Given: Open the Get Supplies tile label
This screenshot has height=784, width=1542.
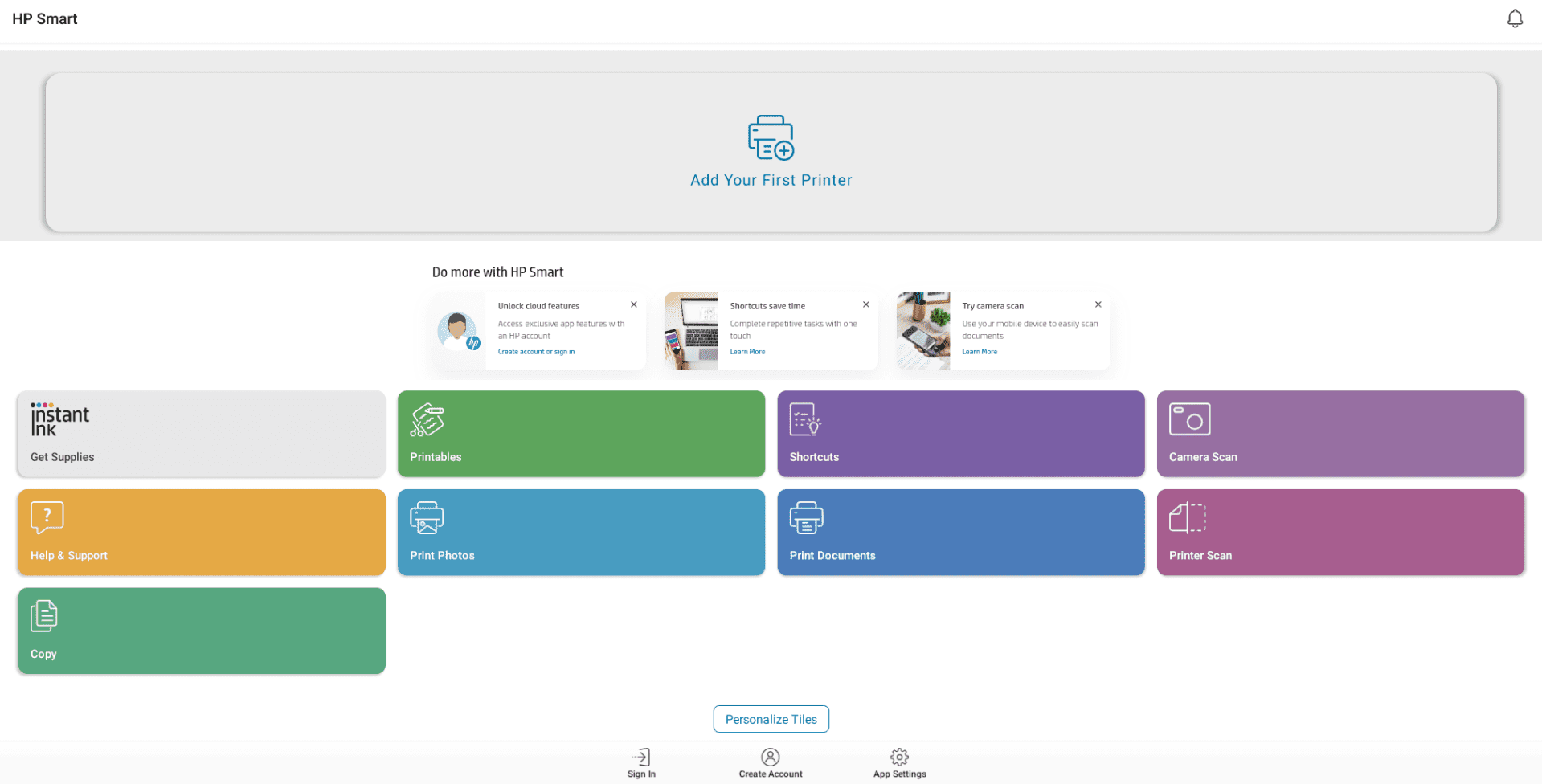Looking at the screenshot, I should tap(62, 457).
